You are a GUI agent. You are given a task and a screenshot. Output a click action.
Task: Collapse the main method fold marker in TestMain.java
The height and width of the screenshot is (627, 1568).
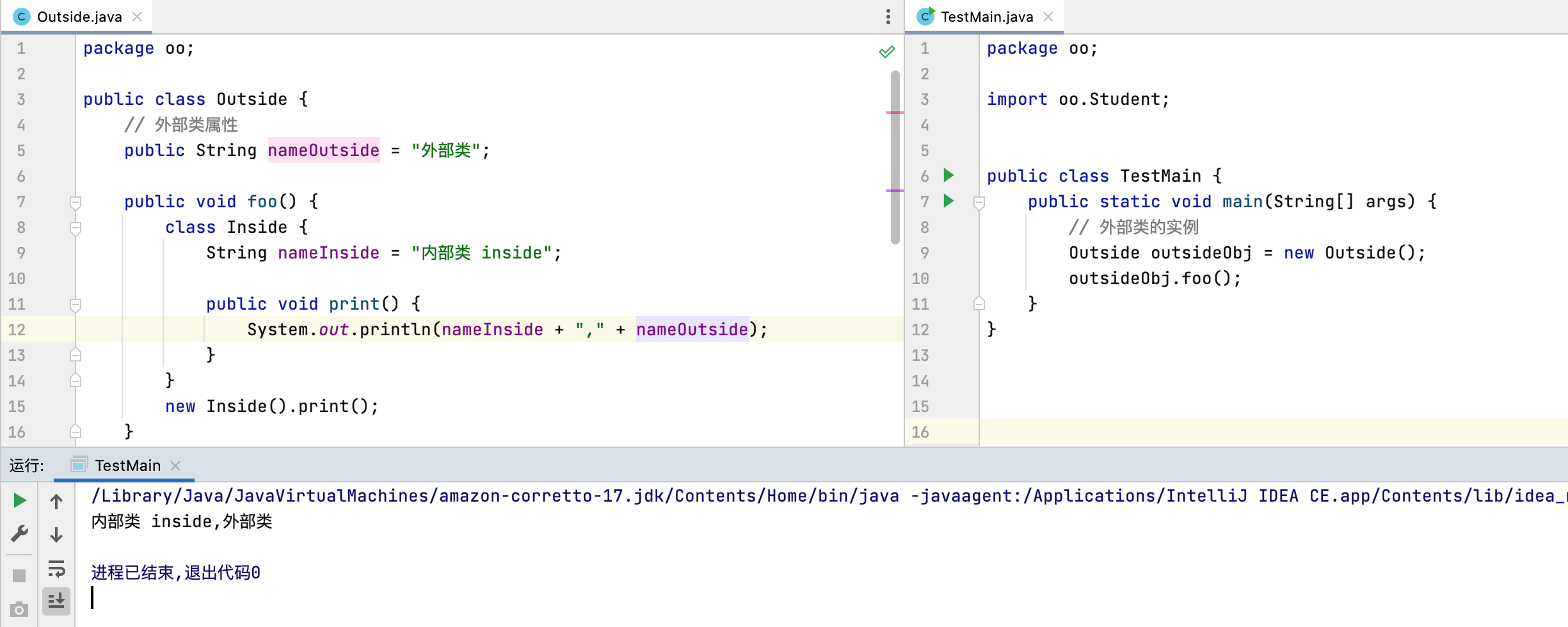(979, 203)
